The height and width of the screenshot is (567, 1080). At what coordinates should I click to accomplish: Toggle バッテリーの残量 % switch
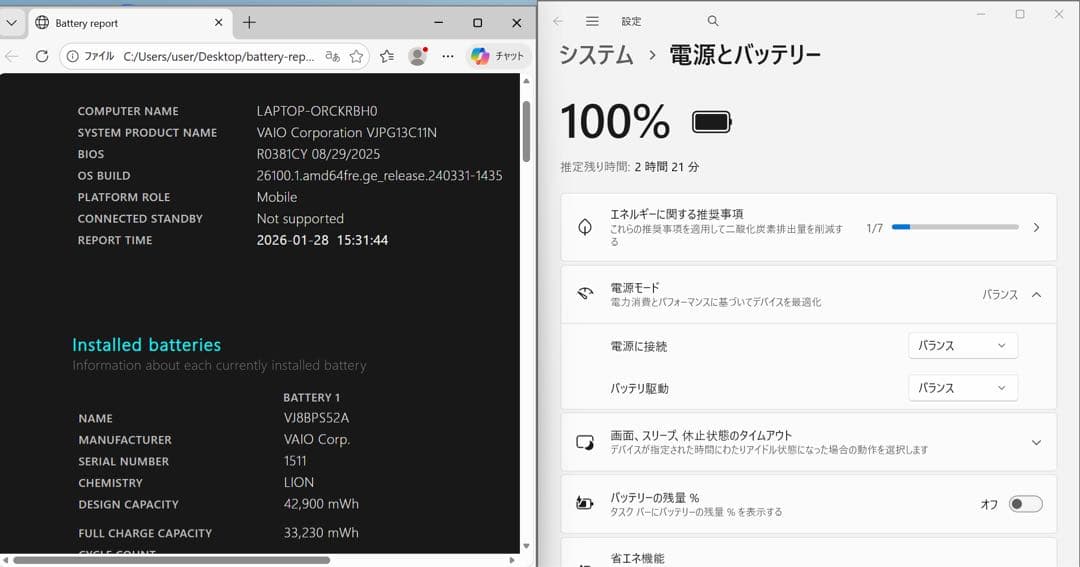click(1026, 504)
